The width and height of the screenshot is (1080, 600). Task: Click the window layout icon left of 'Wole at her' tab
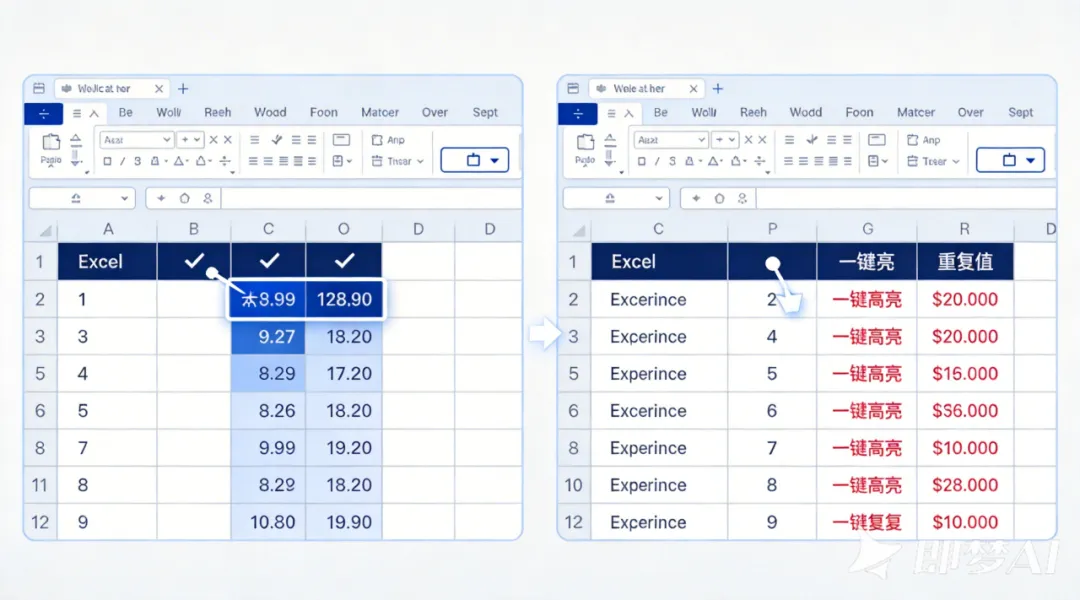[x=573, y=88]
